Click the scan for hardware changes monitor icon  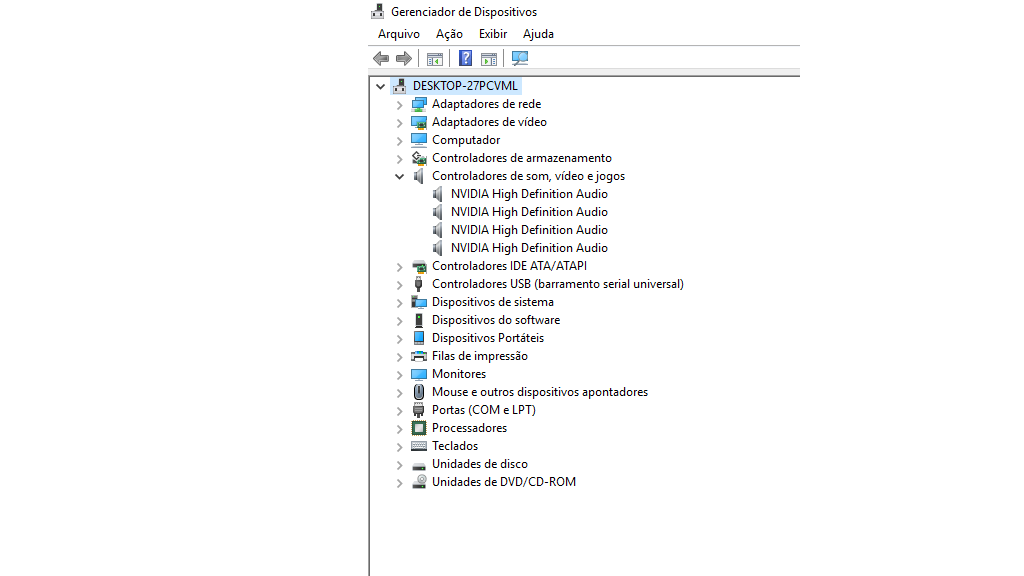click(520, 58)
